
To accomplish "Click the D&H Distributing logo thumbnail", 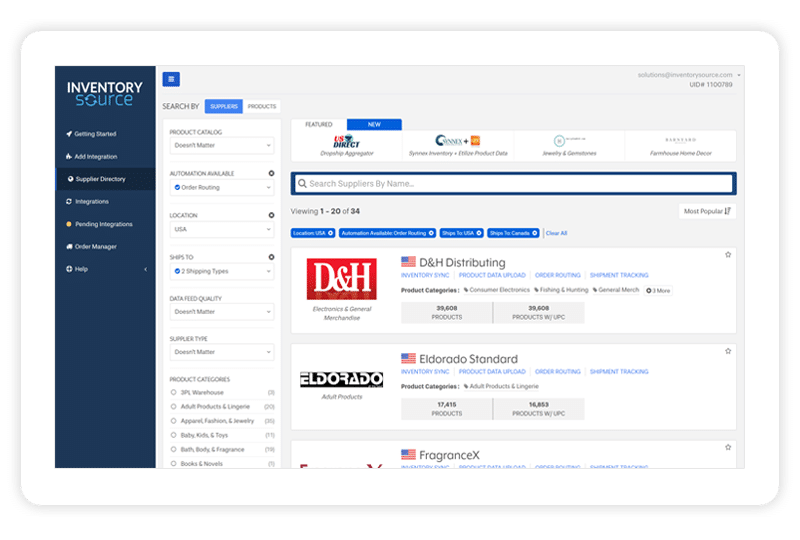I will [x=343, y=280].
